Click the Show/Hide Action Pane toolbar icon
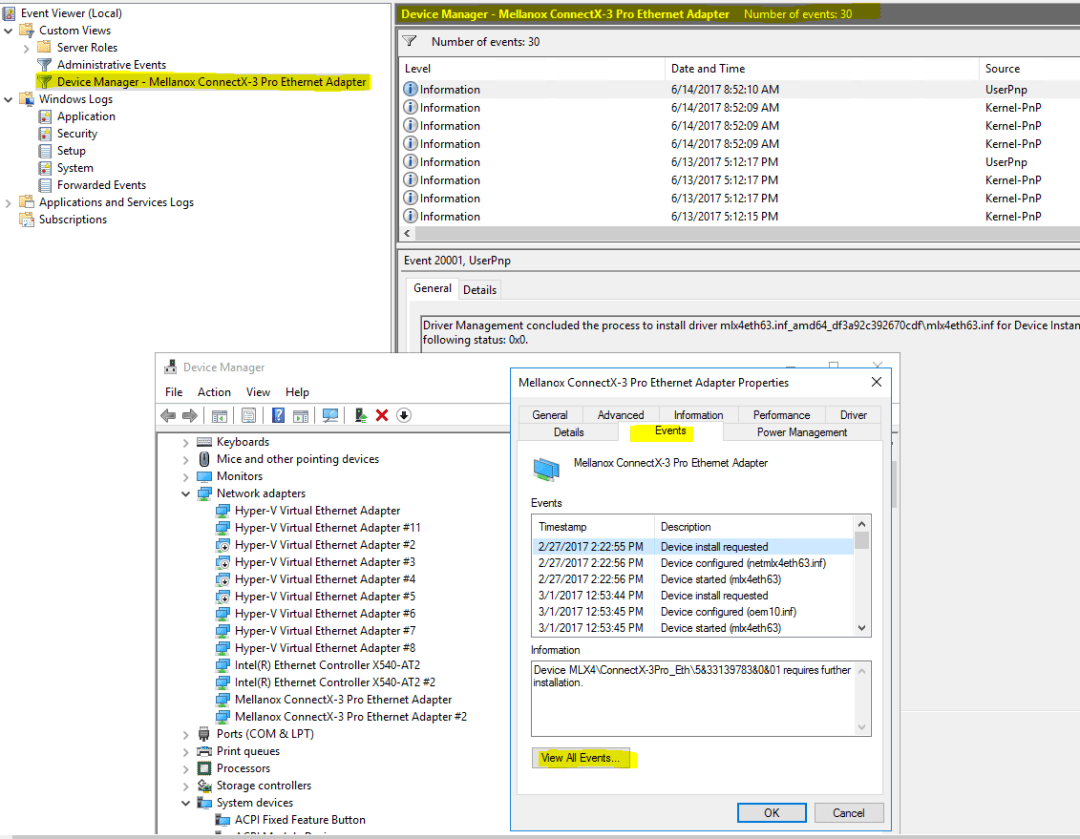Image resolution: width=1080 pixels, height=839 pixels. tap(300, 415)
